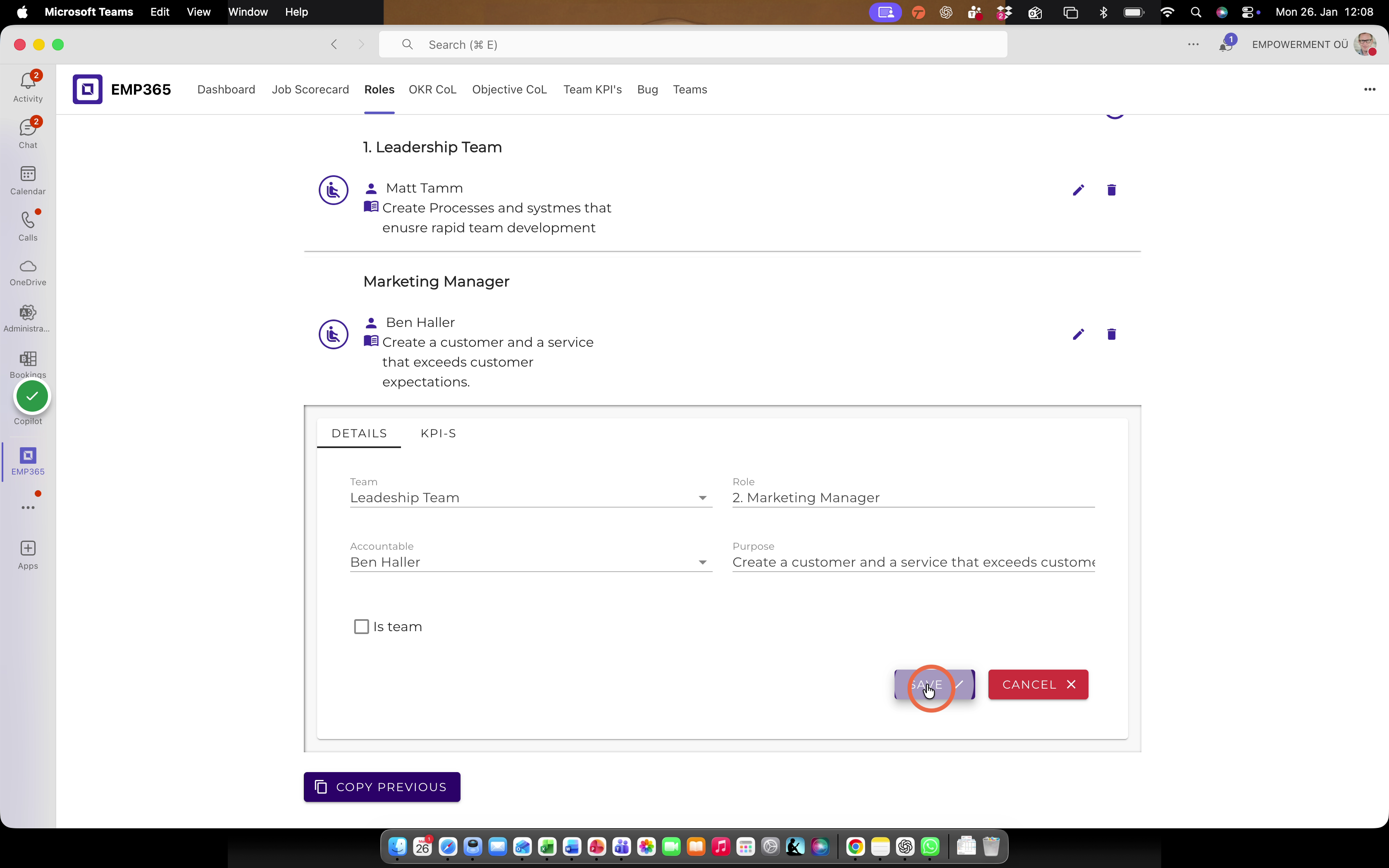
Task: Click role icon beside Matt Tamm
Action: click(334, 190)
